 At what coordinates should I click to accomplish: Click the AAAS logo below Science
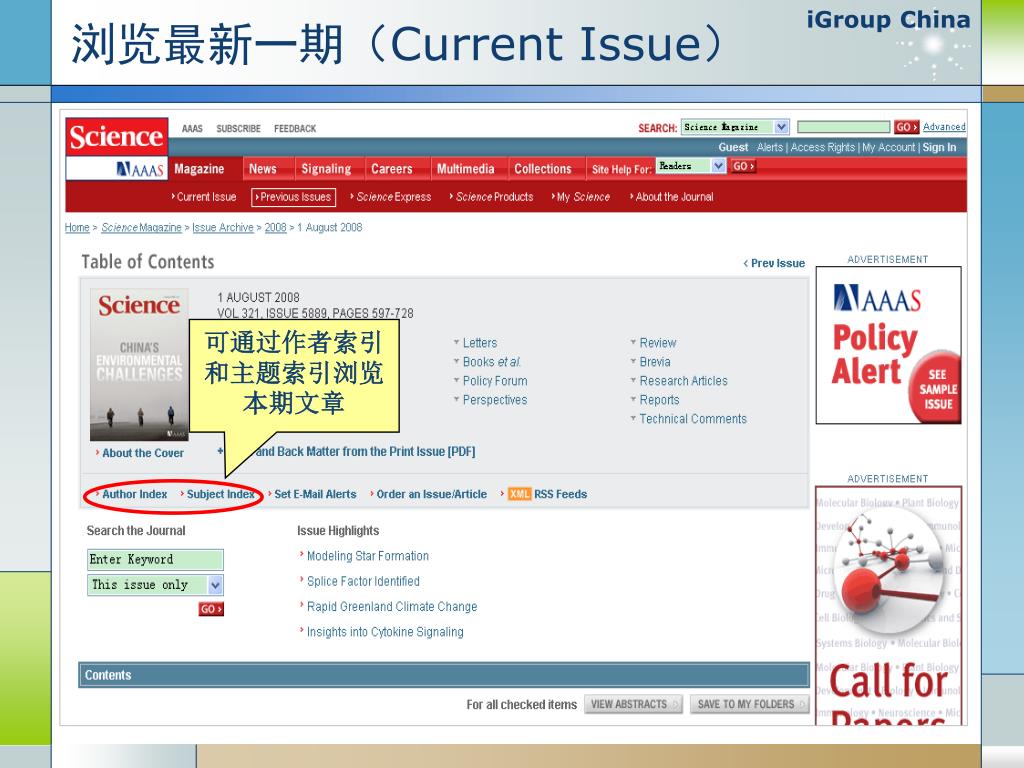pyautogui.click(x=140, y=170)
